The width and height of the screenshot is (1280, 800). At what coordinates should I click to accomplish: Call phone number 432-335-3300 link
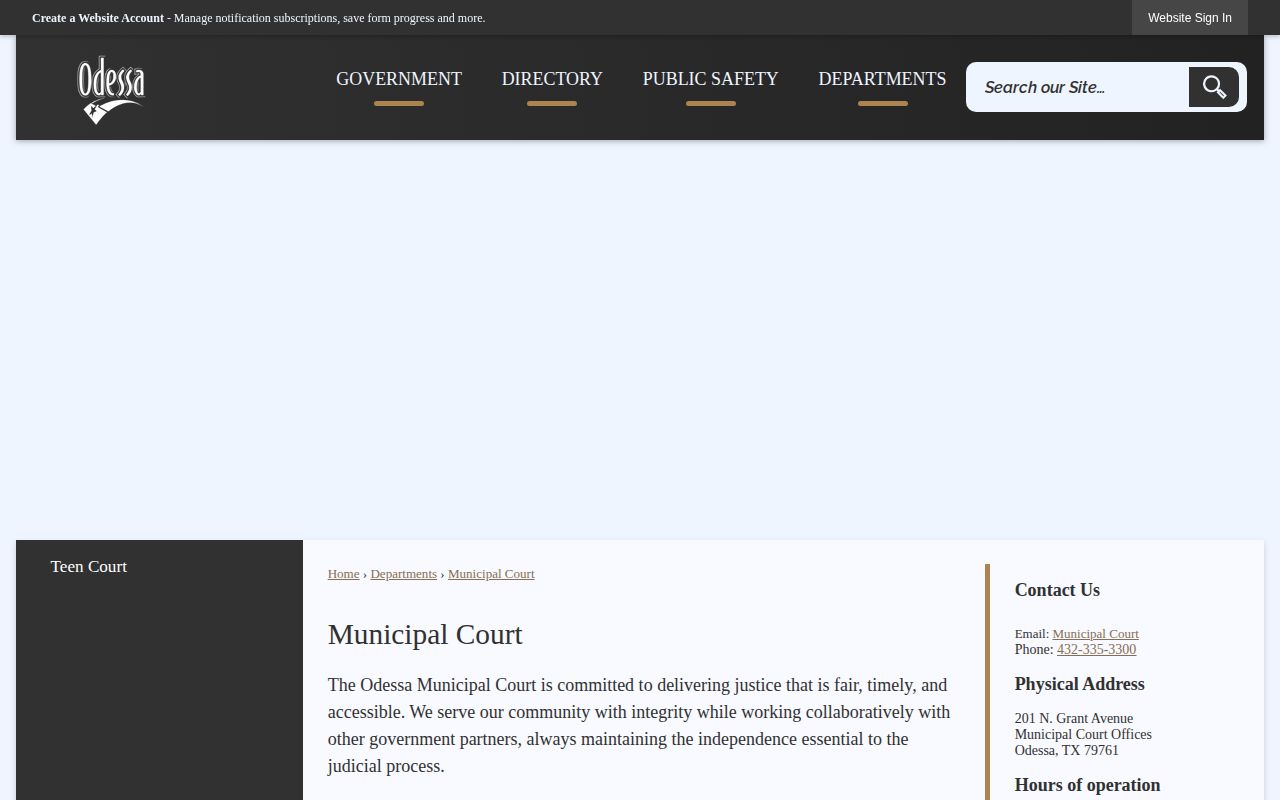point(1096,649)
